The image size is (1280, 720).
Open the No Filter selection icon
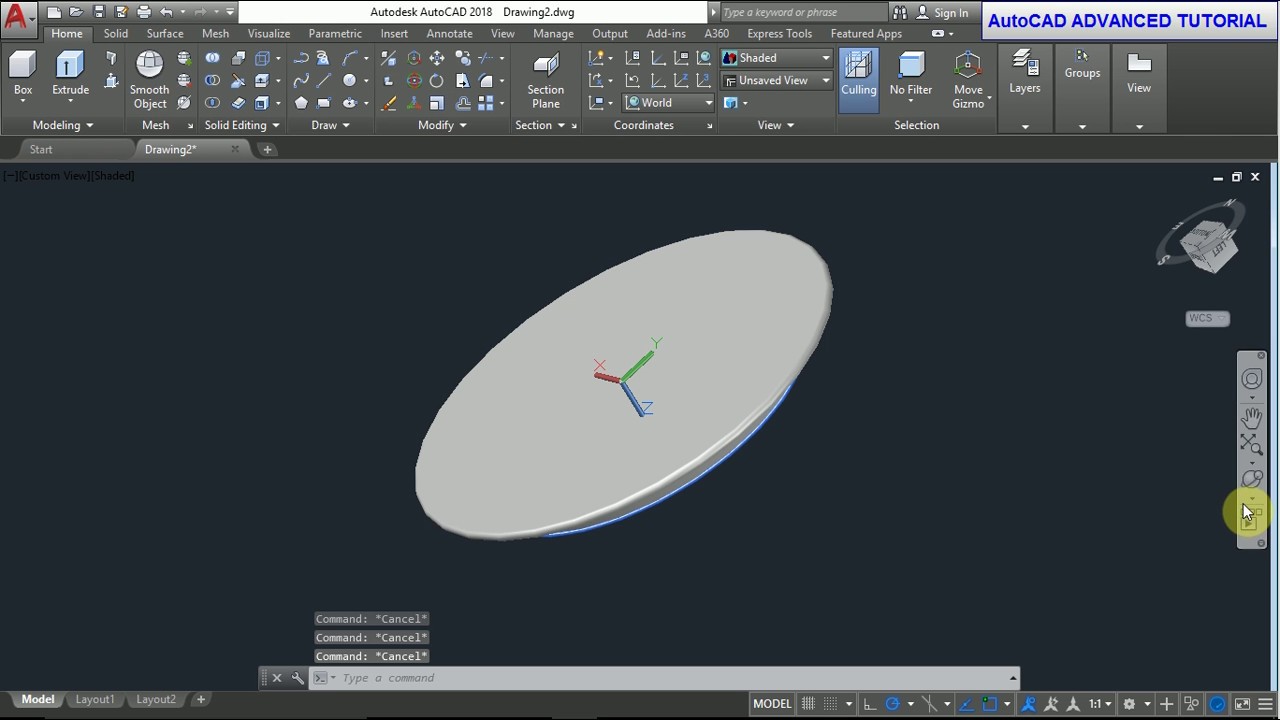tap(911, 75)
